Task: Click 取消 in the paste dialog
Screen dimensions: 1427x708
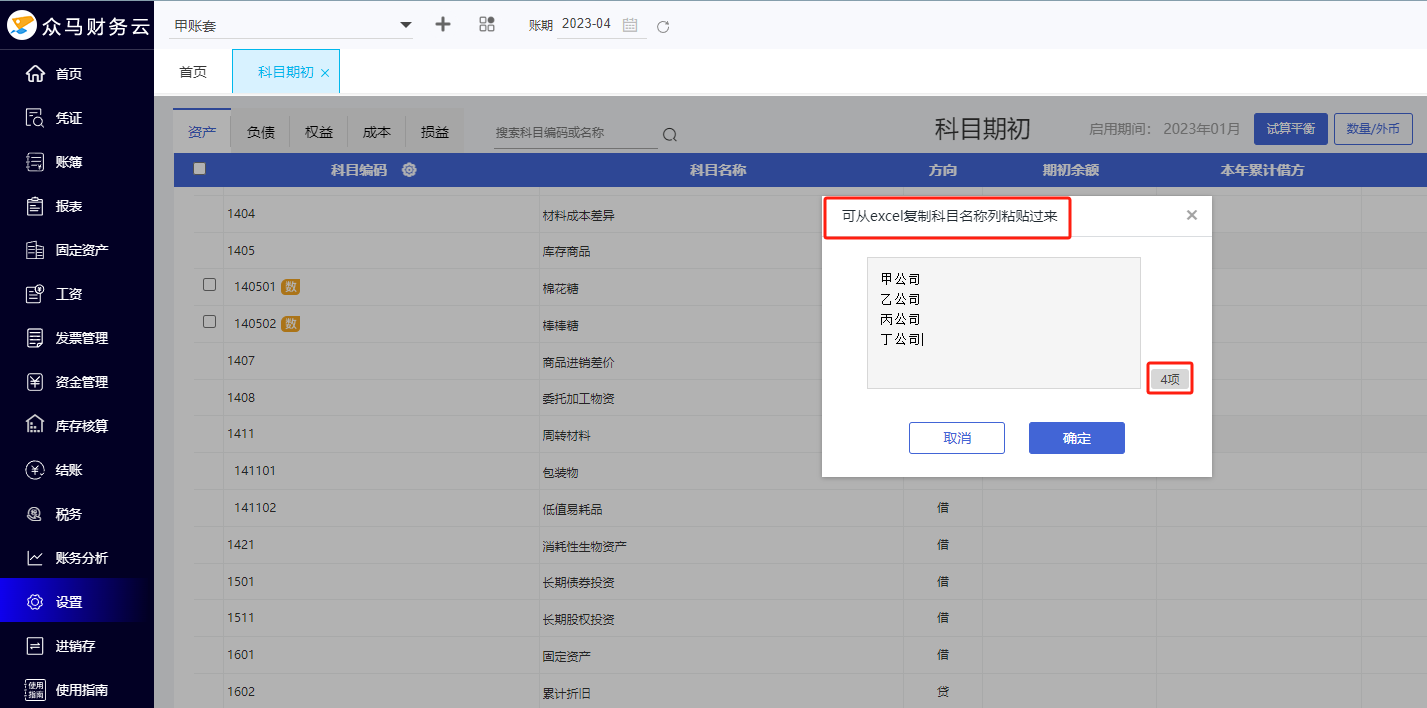Action: 957,438
